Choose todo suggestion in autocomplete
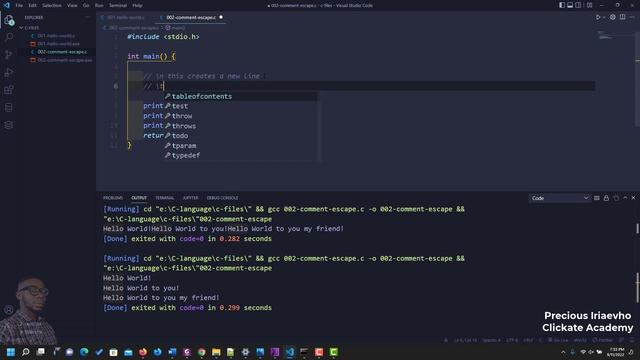The width and height of the screenshot is (640, 360). coord(242,136)
